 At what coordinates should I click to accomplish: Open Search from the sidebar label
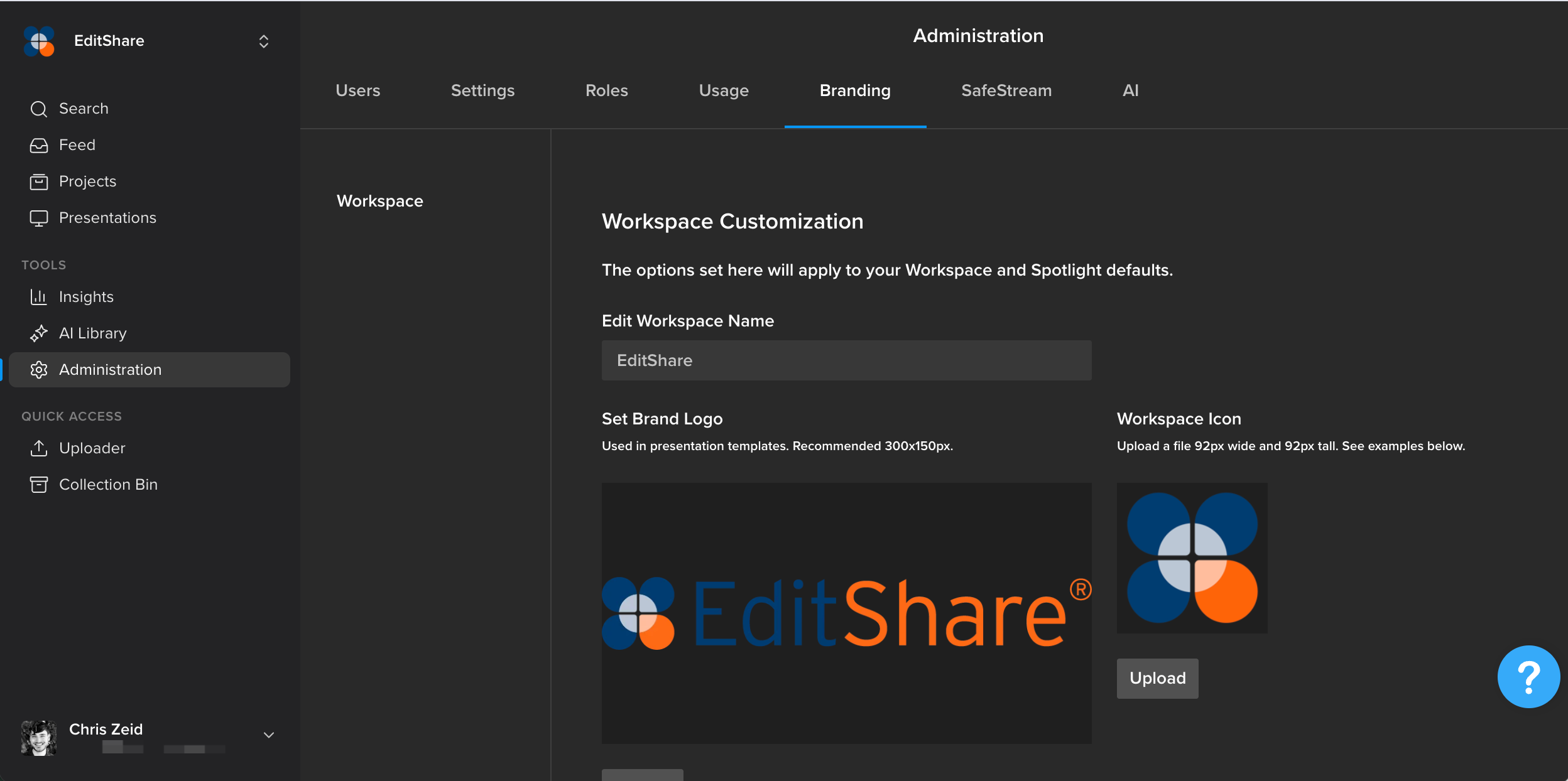point(84,109)
